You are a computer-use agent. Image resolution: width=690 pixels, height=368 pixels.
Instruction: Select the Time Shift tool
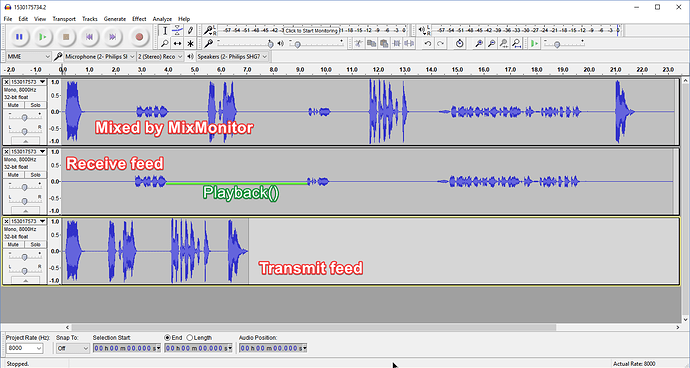pyautogui.click(x=177, y=43)
